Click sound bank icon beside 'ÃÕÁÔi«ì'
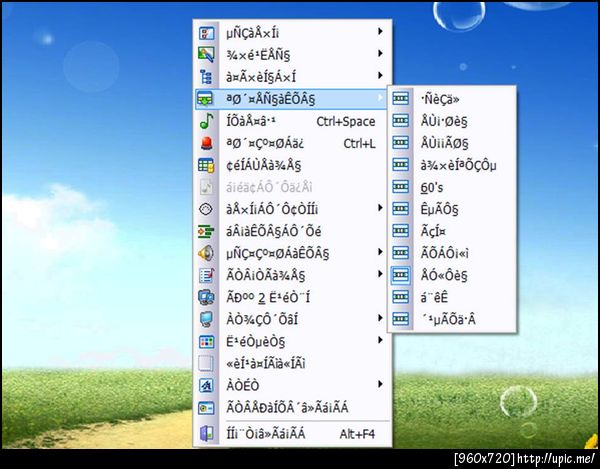Viewport: 600px width, 469px height. 400,253
